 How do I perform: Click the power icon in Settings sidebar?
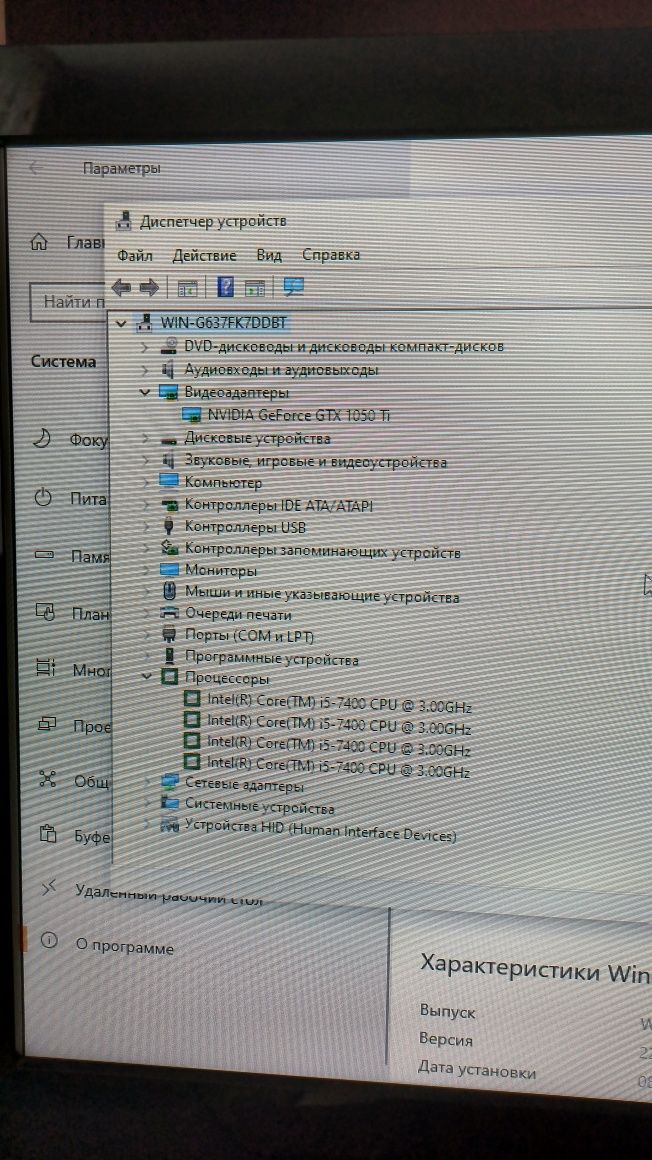tap(43, 497)
